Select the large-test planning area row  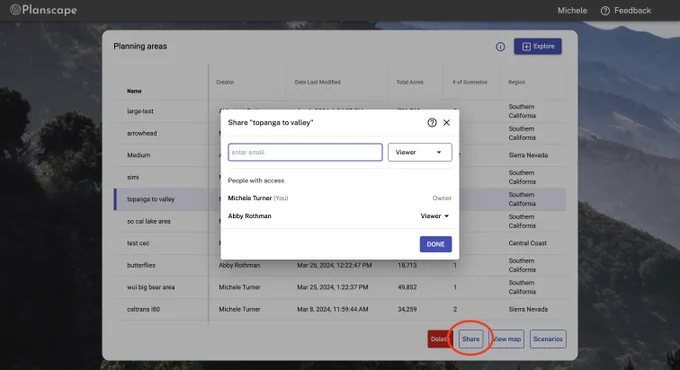pos(340,111)
